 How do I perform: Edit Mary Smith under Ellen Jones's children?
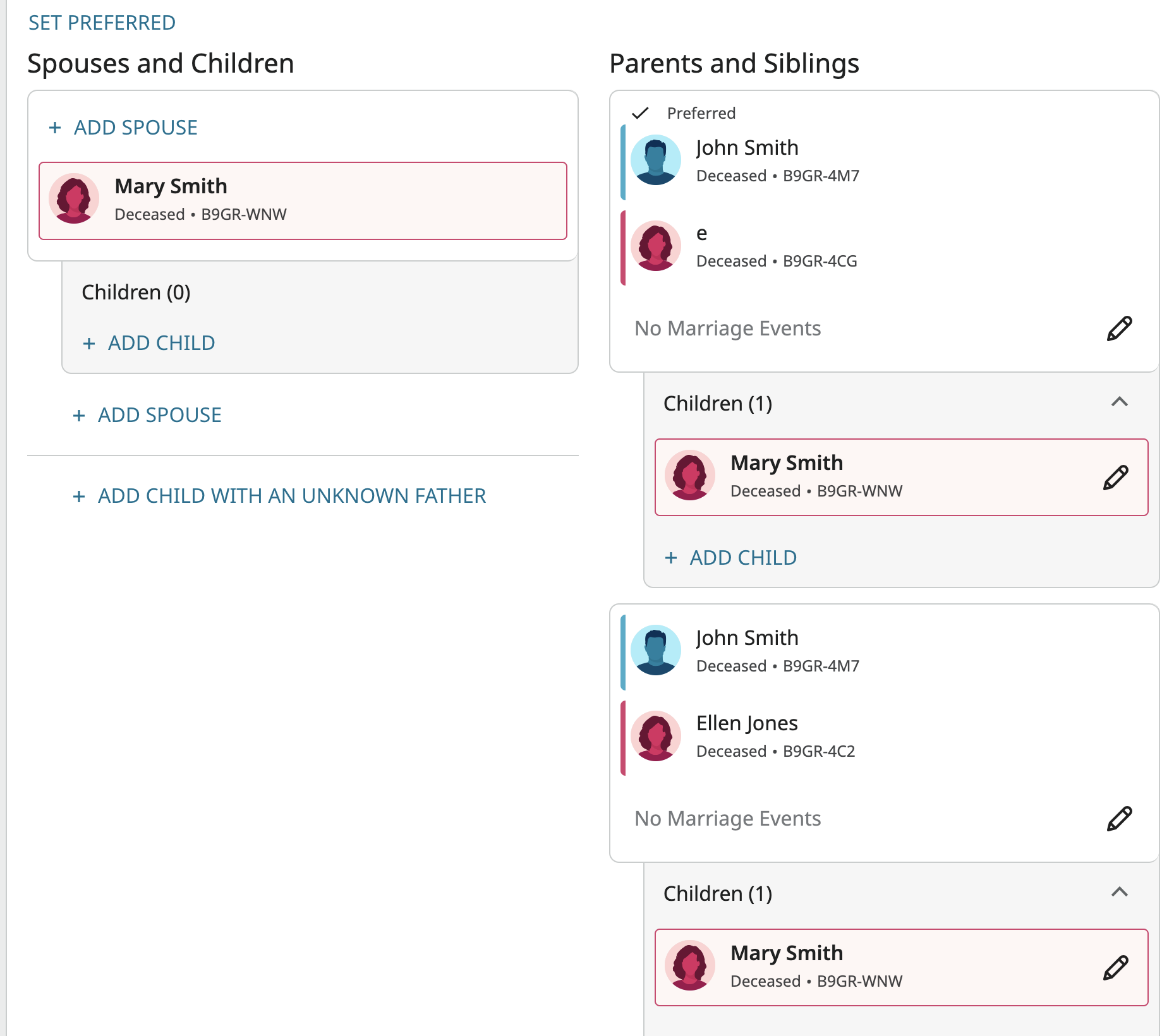click(x=1115, y=968)
